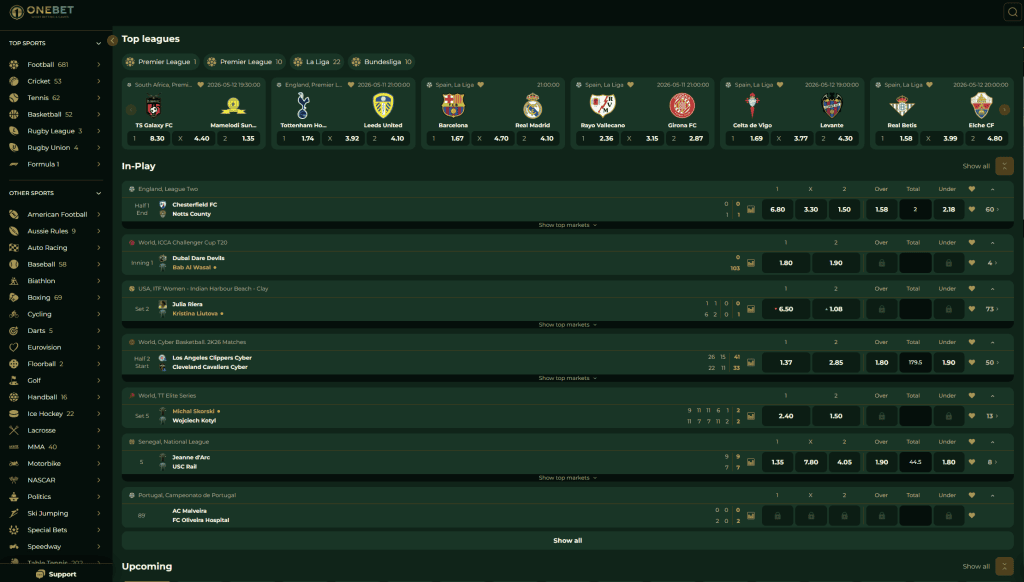
Task: Favorite the Tottenham vs Leeds United card
Action: [x=351, y=85]
